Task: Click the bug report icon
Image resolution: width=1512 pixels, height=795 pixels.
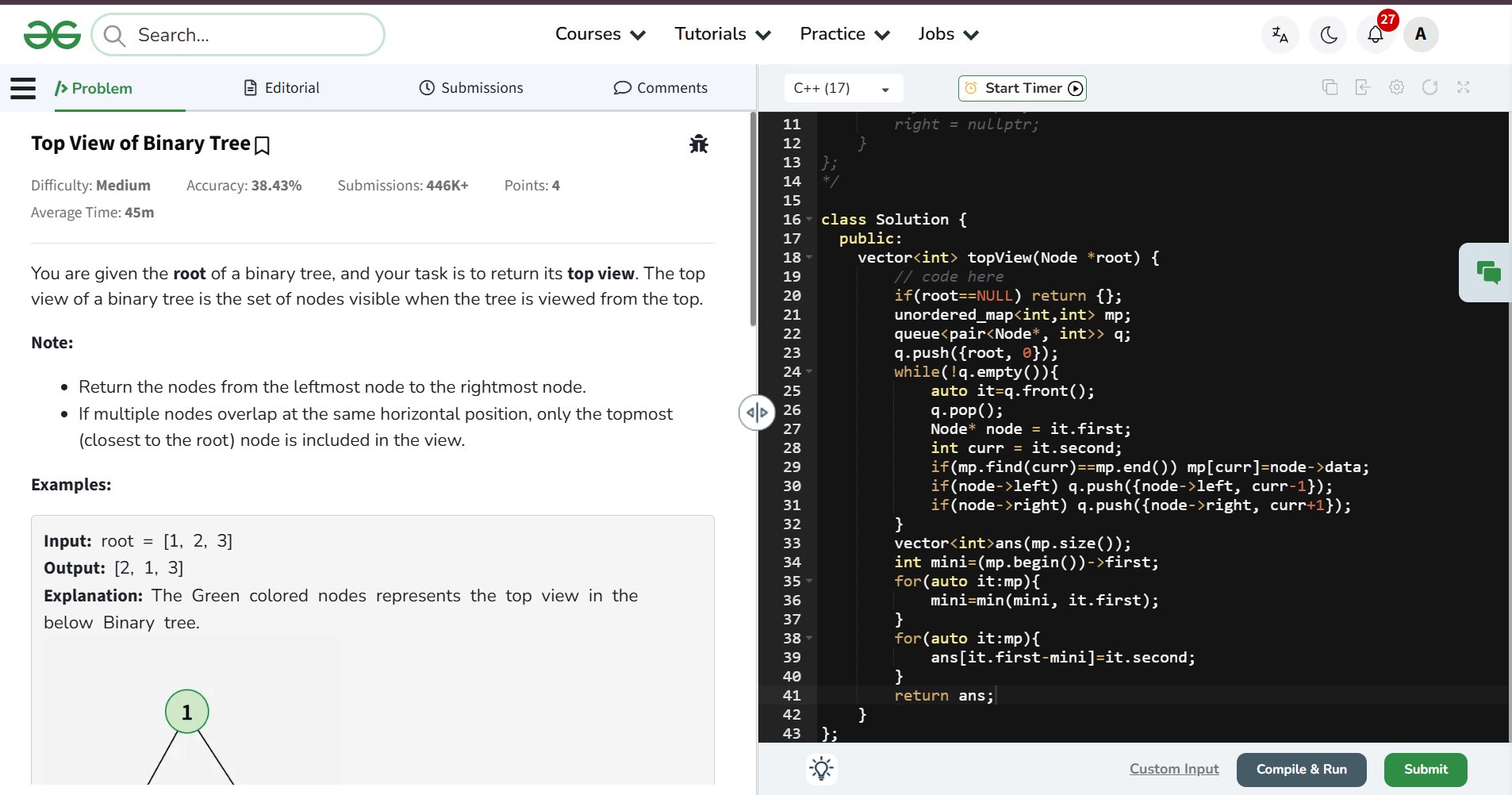Action: pos(698,144)
